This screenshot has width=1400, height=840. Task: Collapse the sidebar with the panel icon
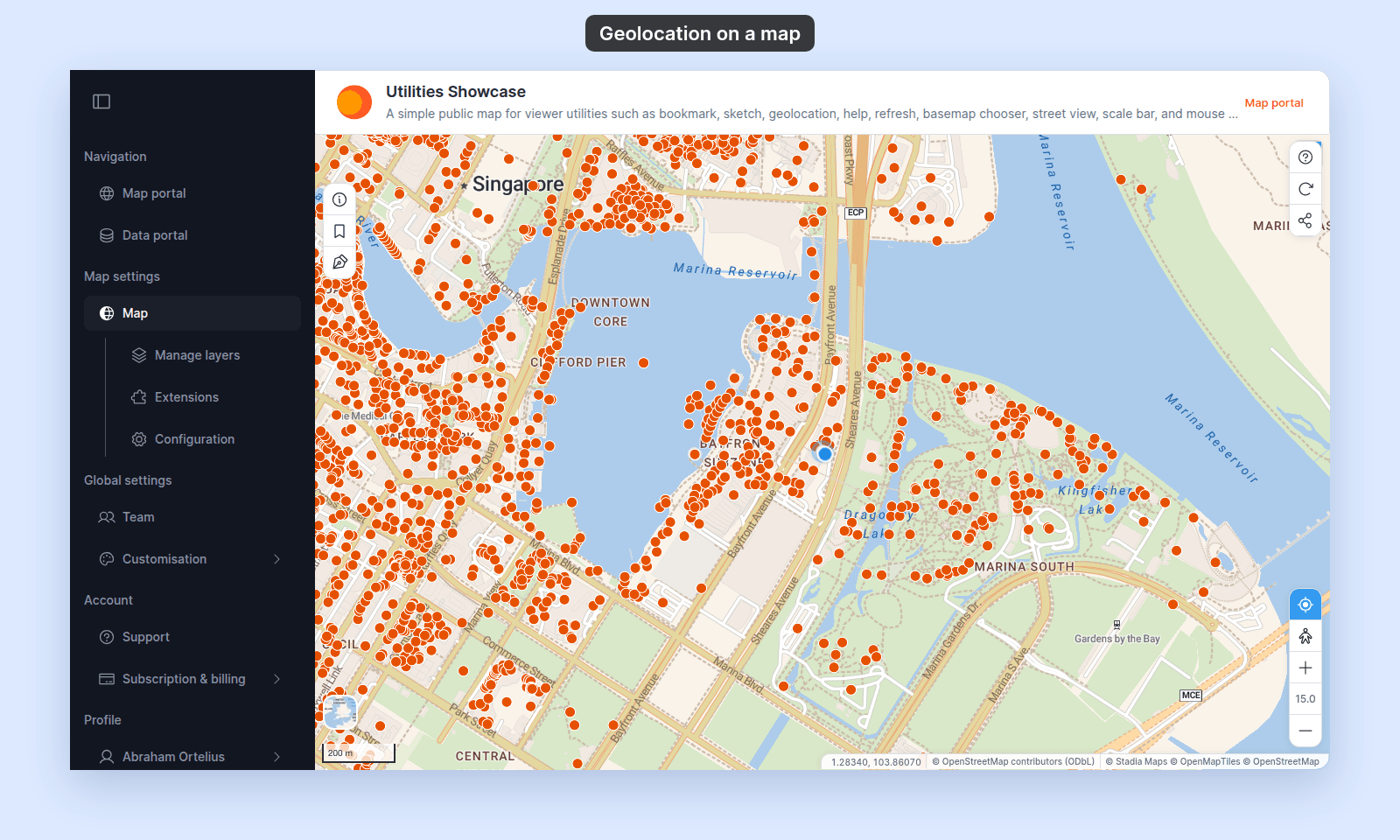(101, 101)
